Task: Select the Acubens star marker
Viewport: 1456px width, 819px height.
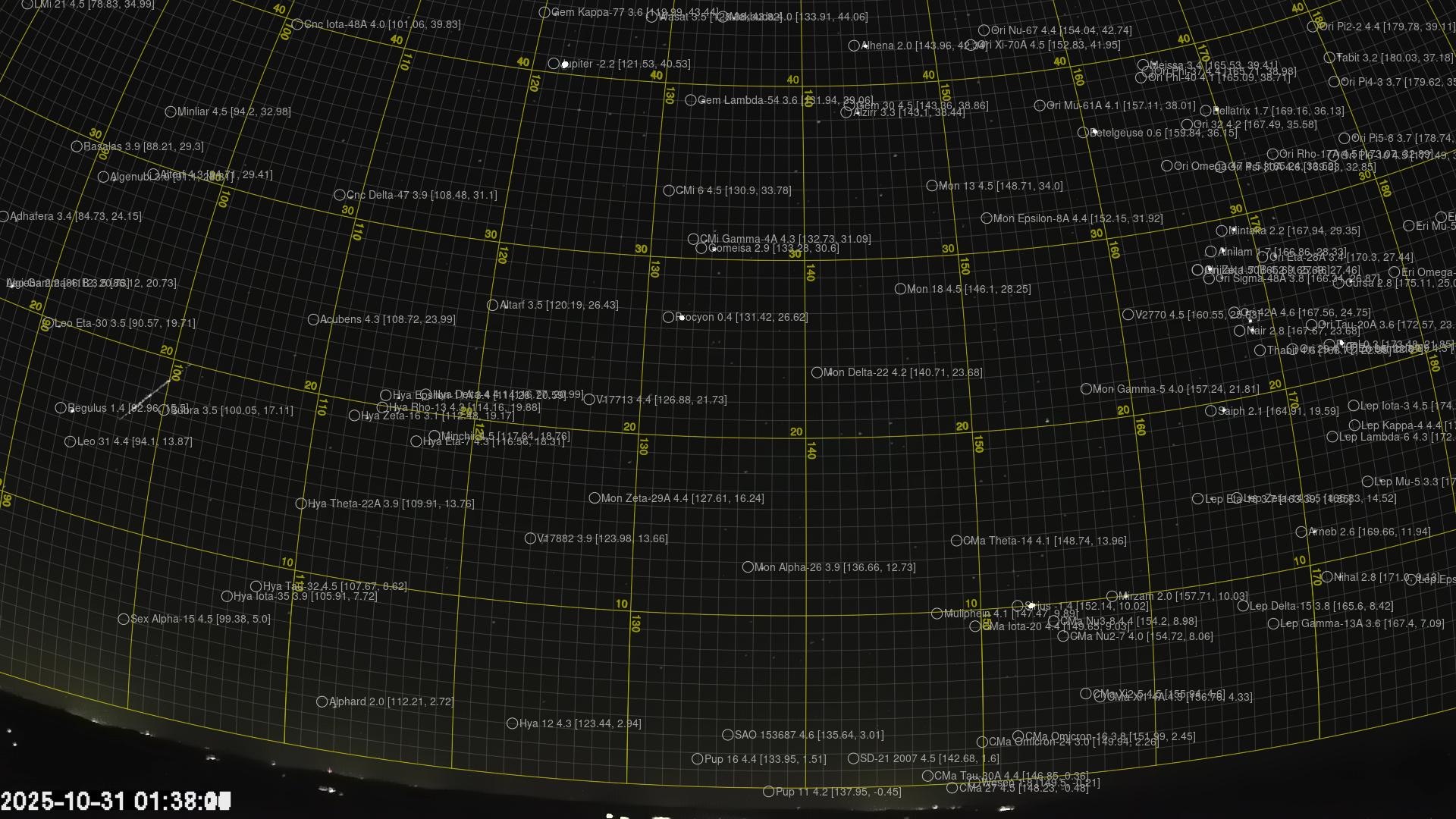Action: [313, 319]
